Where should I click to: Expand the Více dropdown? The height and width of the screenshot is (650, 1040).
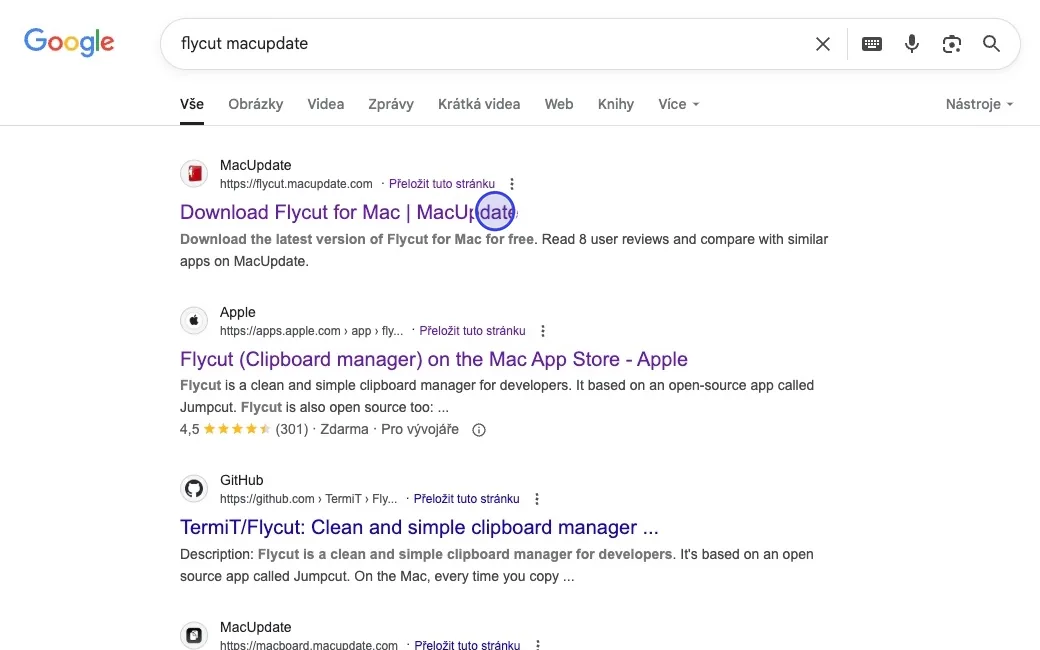(679, 104)
